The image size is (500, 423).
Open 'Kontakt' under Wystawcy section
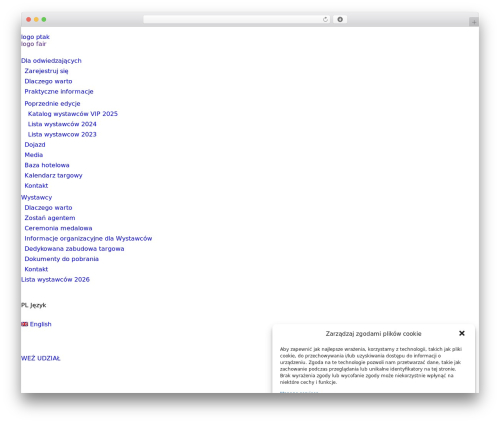(x=36, y=269)
